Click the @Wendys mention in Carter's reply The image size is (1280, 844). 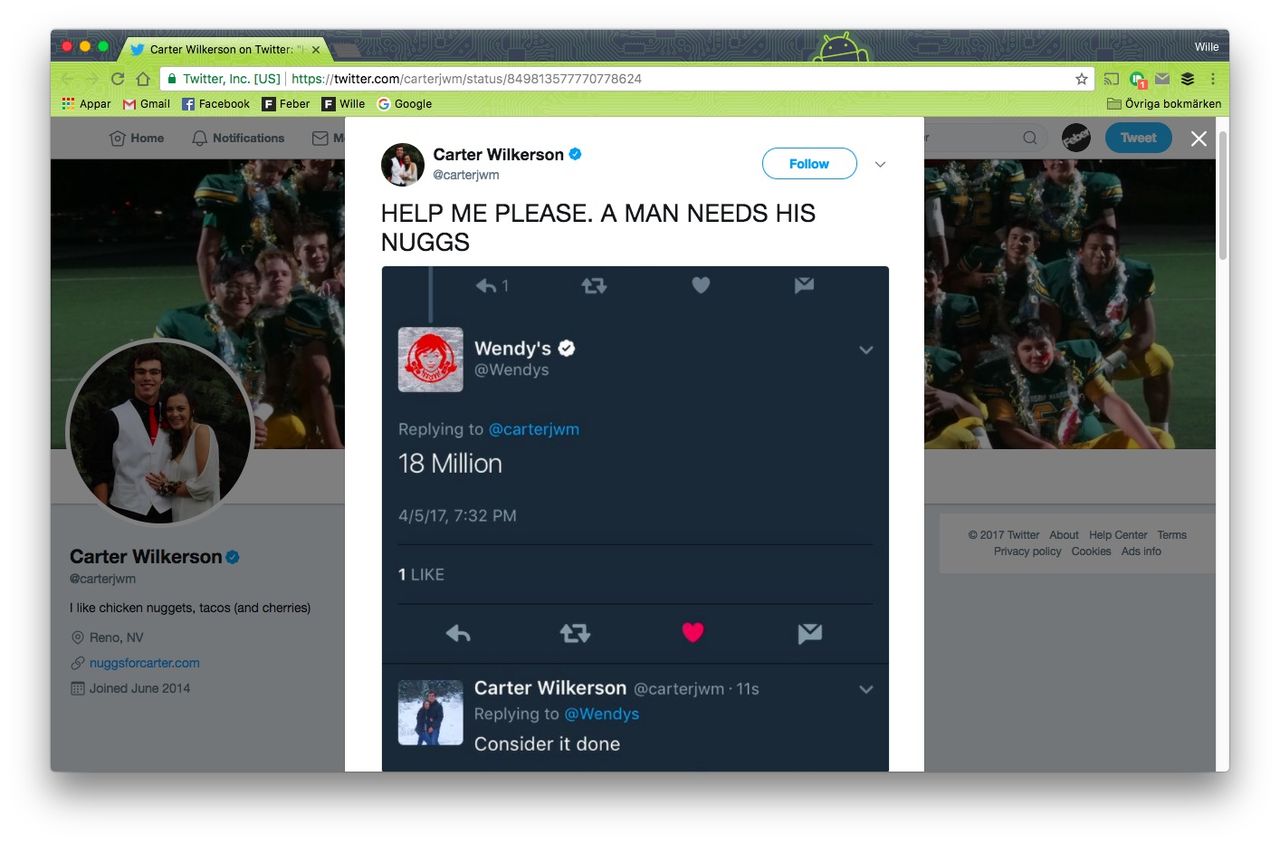[602, 714]
